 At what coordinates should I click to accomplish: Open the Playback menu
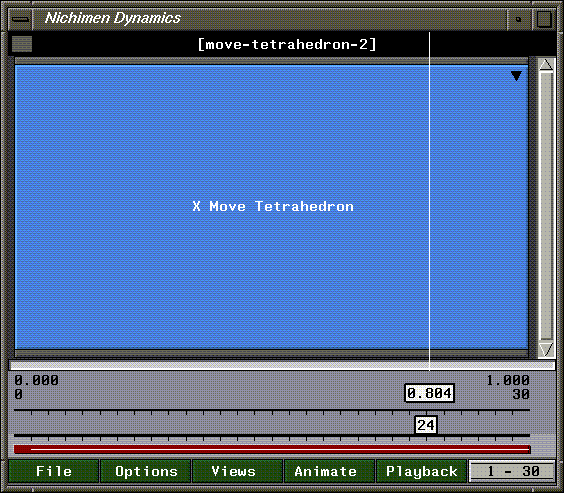point(422,471)
